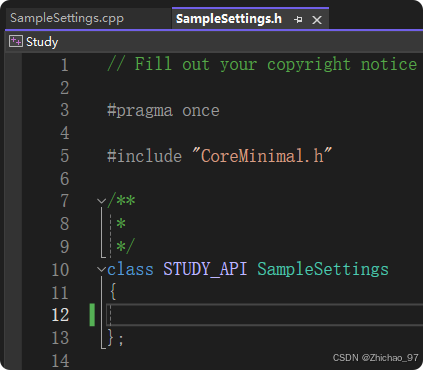Image resolution: width=423 pixels, height=370 pixels.
Task: Collapse the class definition at line 10
Action: (101, 269)
